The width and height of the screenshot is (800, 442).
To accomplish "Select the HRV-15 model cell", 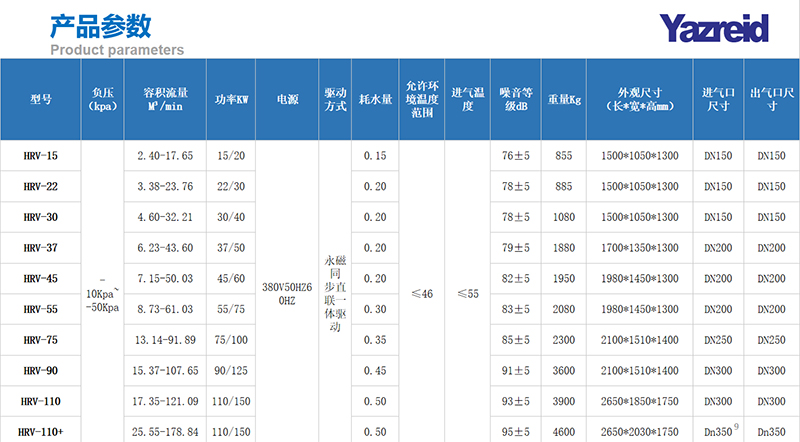I will tap(41, 156).
